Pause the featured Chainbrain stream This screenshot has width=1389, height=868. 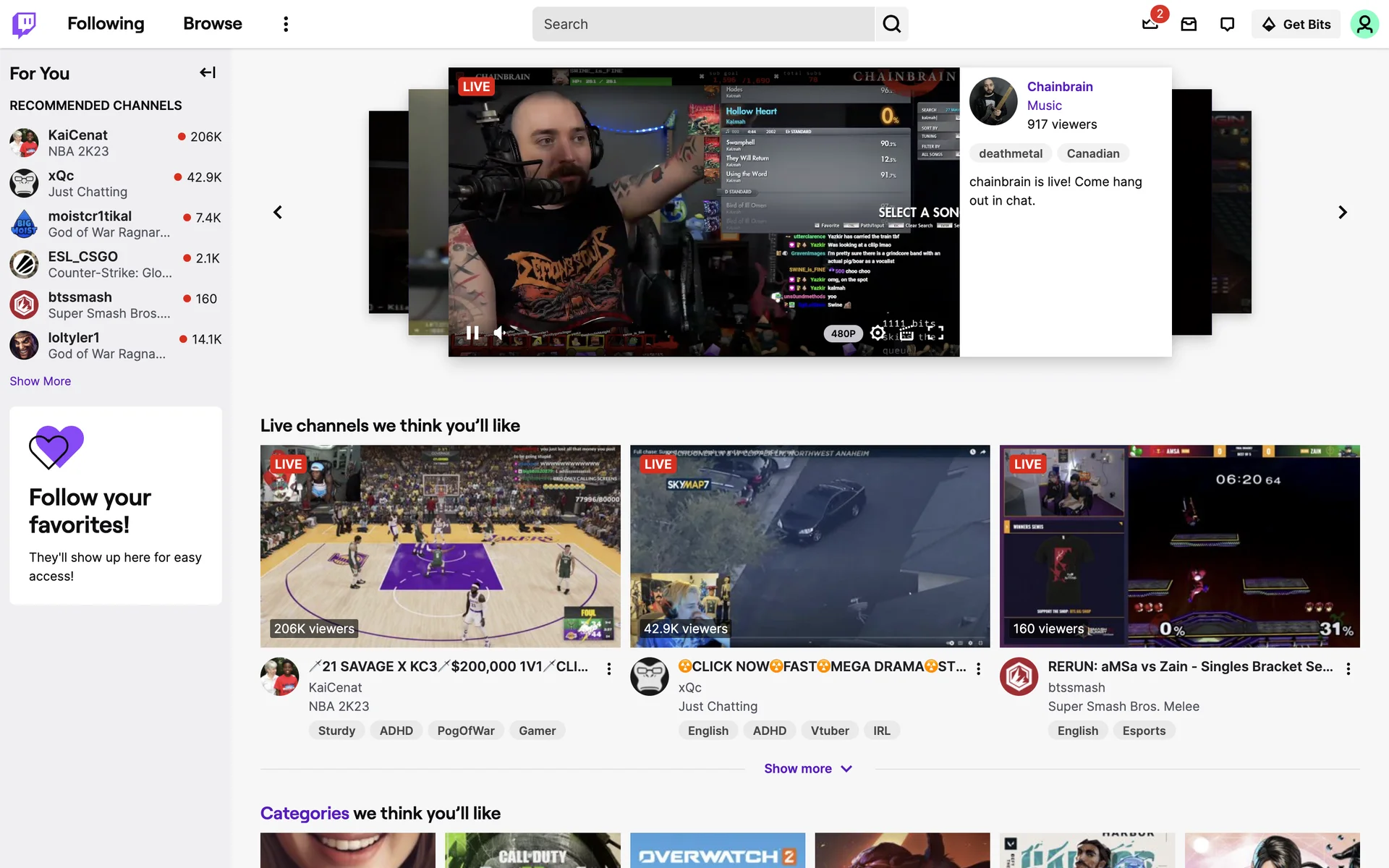click(472, 333)
